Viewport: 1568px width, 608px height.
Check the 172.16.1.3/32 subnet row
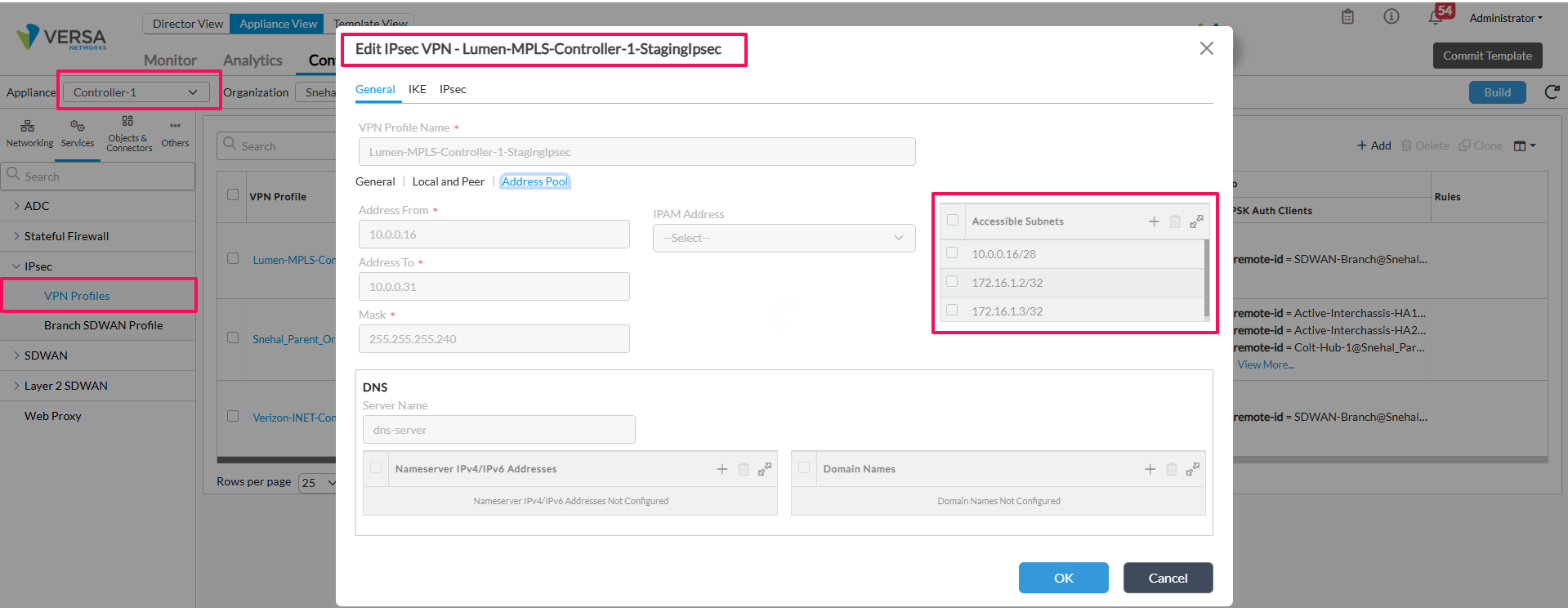click(x=952, y=311)
